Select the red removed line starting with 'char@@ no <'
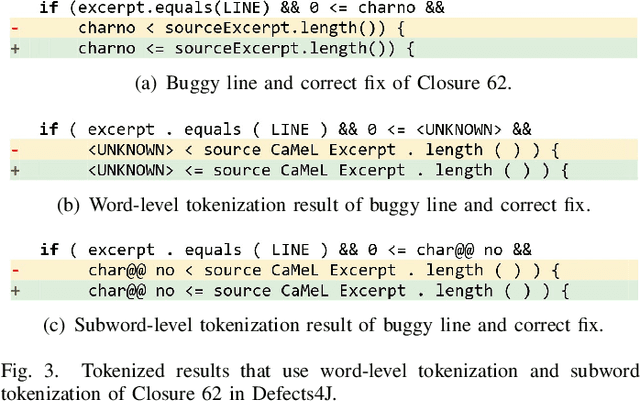The height and width of the screenshot is (402, 640). (320, 270)
